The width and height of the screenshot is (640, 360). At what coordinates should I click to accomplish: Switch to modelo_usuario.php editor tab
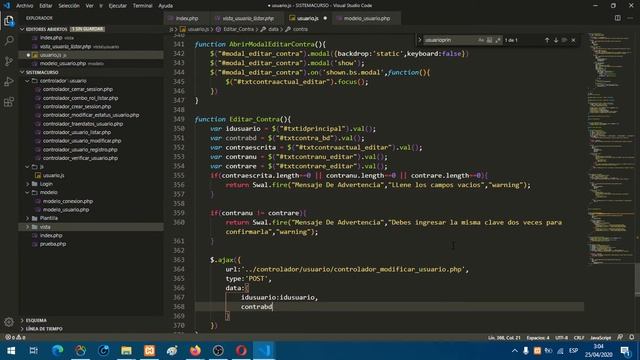coord(366,18)
